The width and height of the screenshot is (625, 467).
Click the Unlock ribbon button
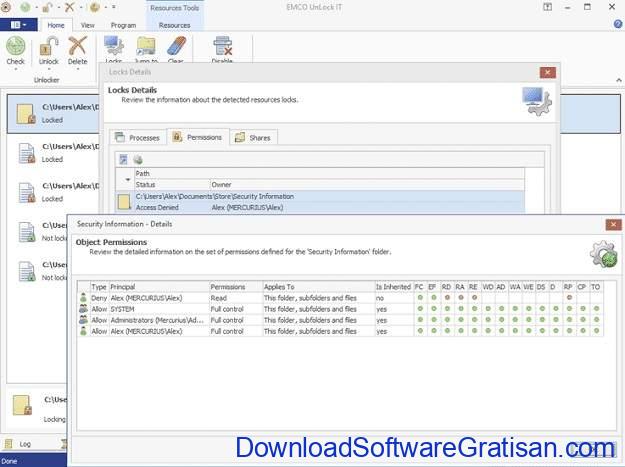tap(49, 51)
